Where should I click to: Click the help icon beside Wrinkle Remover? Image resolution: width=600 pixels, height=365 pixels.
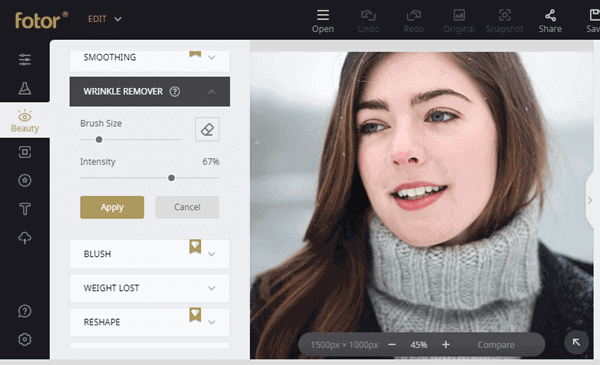point(175,91)
